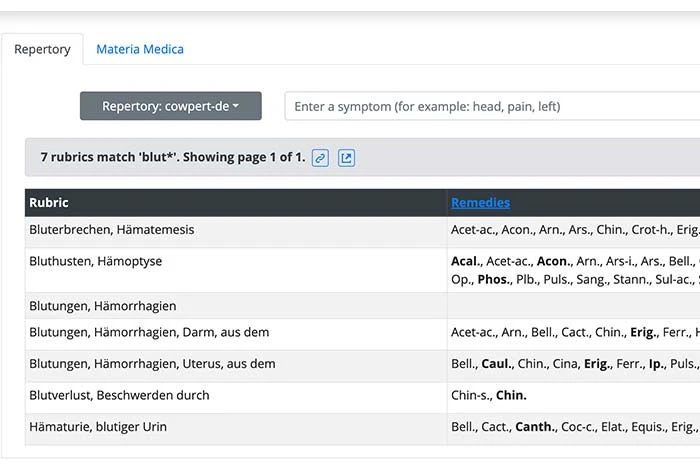The width and height of the screenshot is (700, 470).
Task: Select the Repertory tab
Action: tap(42, 49)
